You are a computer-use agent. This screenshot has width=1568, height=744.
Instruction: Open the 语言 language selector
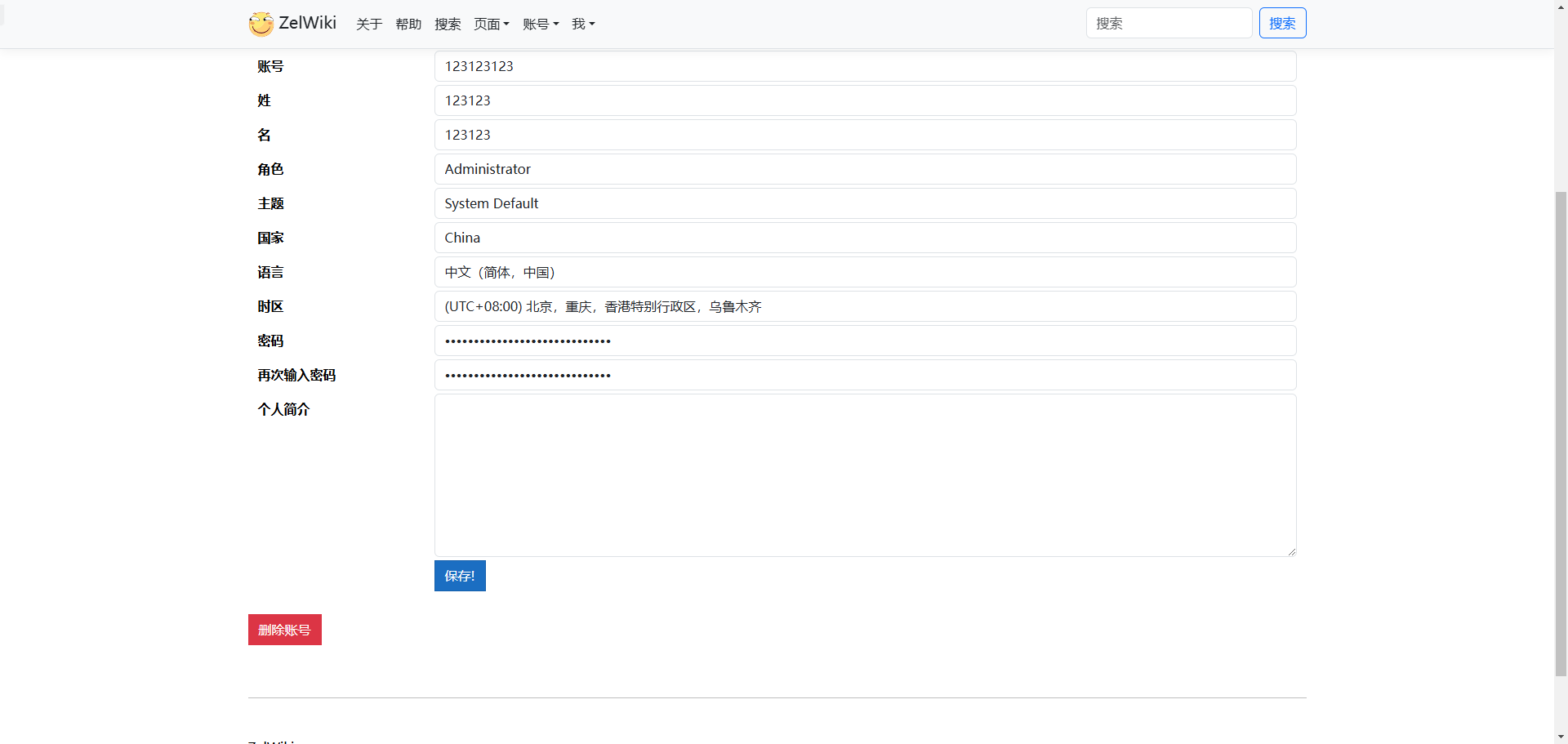(865, 272)
